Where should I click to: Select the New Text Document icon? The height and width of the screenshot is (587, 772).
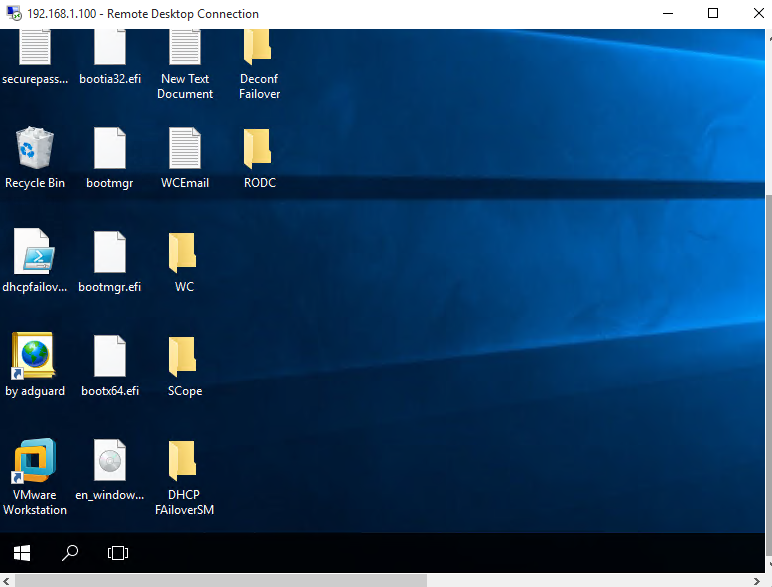click(x=185, y=47)
